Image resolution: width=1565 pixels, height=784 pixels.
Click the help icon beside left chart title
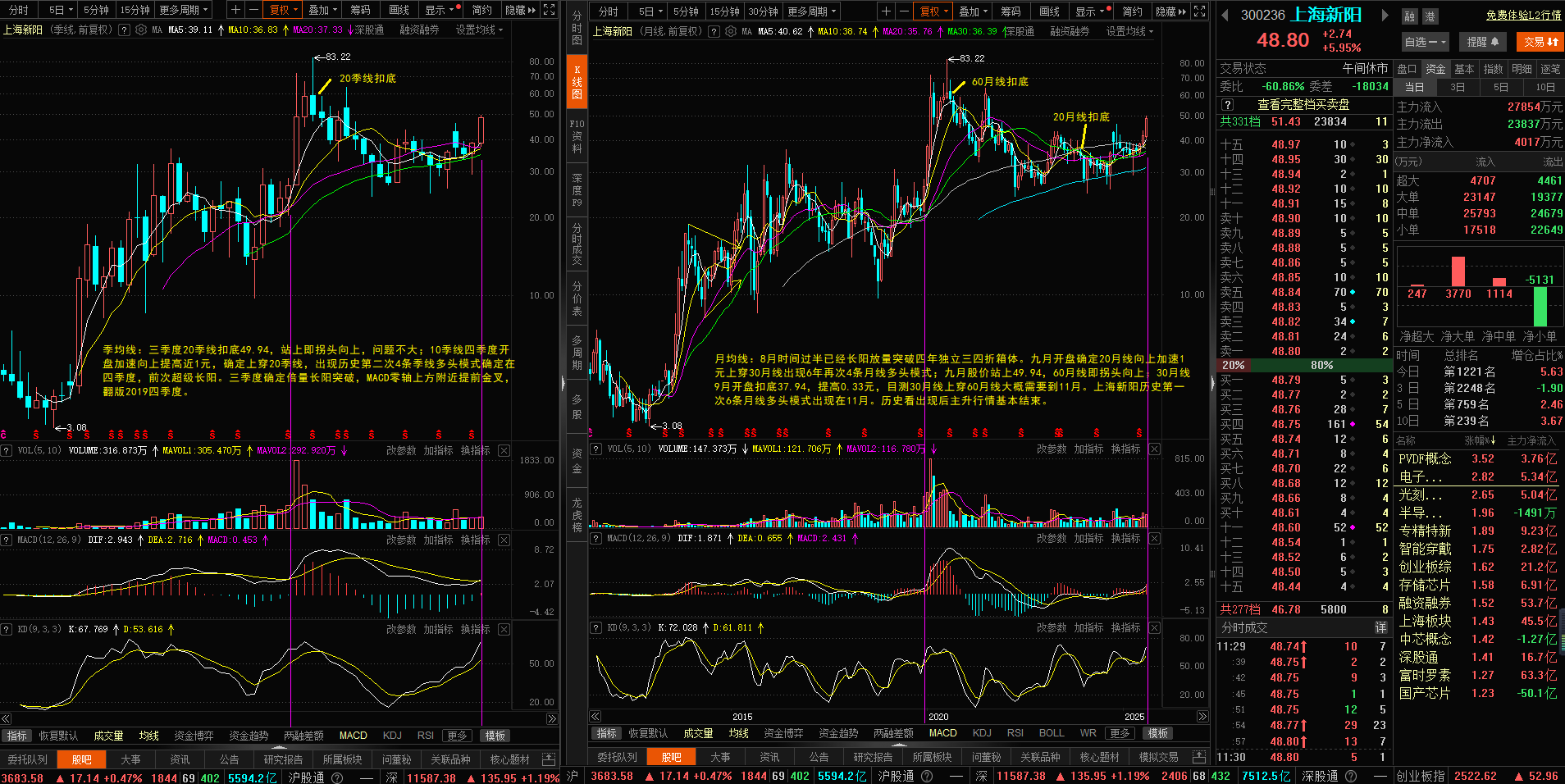(124, 30)
